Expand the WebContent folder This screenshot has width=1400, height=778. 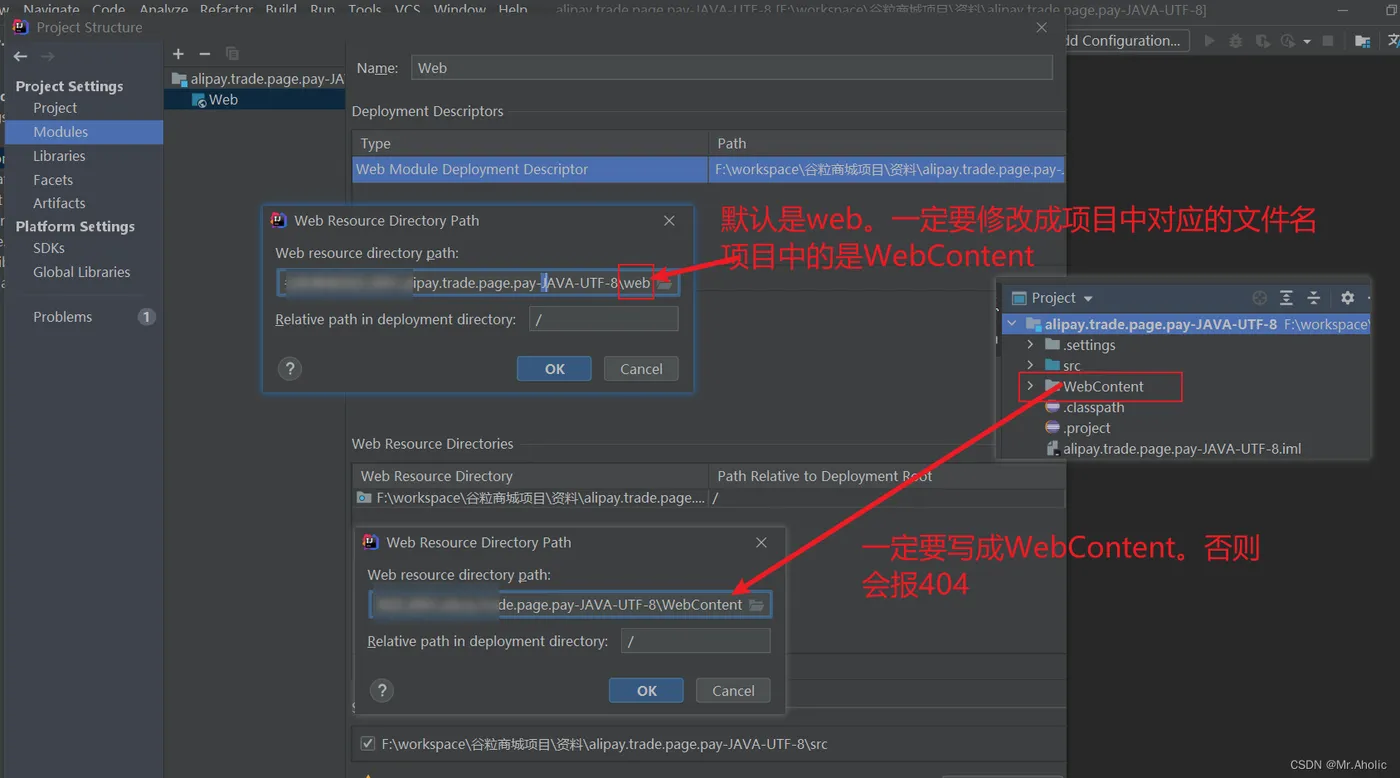point(1030,387)
